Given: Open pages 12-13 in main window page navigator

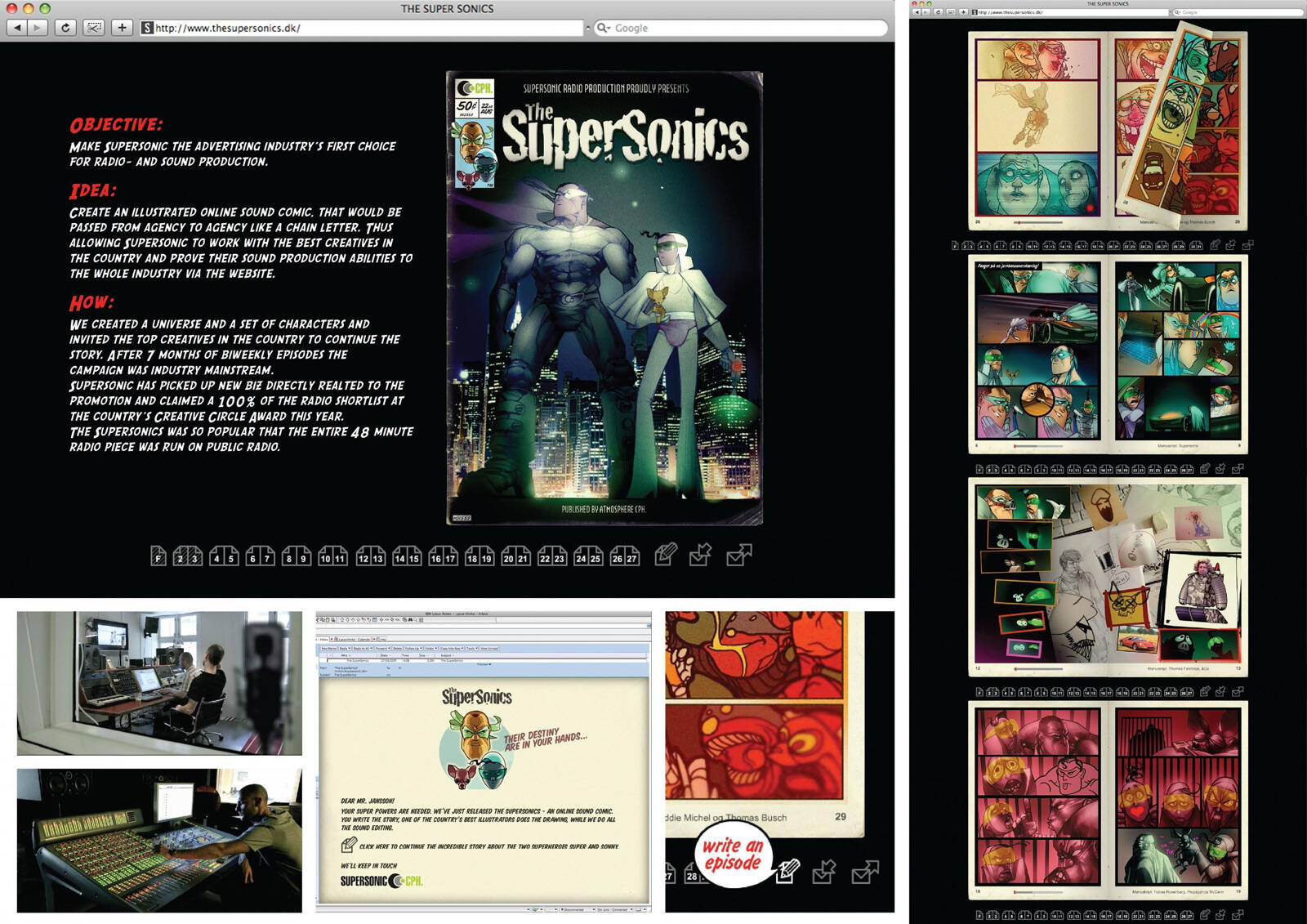Looking at the screenshot, I should coord(370,556).
